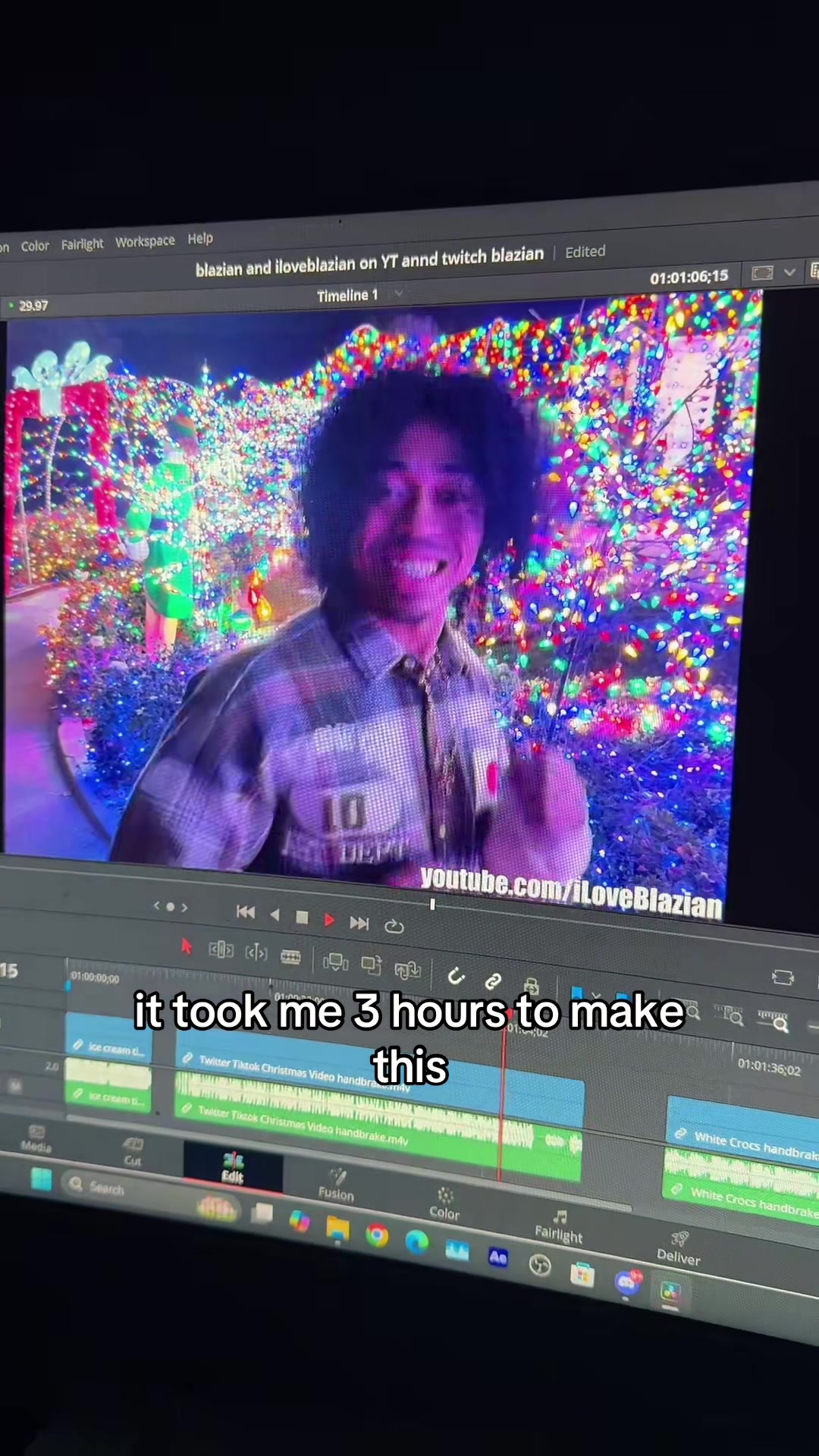The image size is (819, 1456).
Task: Open the Windows Start menu
Action: (41, 1180)
